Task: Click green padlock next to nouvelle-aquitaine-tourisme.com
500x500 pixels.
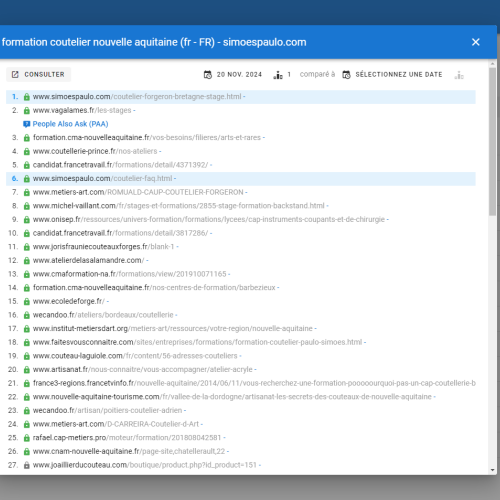Action: point(27,398)
